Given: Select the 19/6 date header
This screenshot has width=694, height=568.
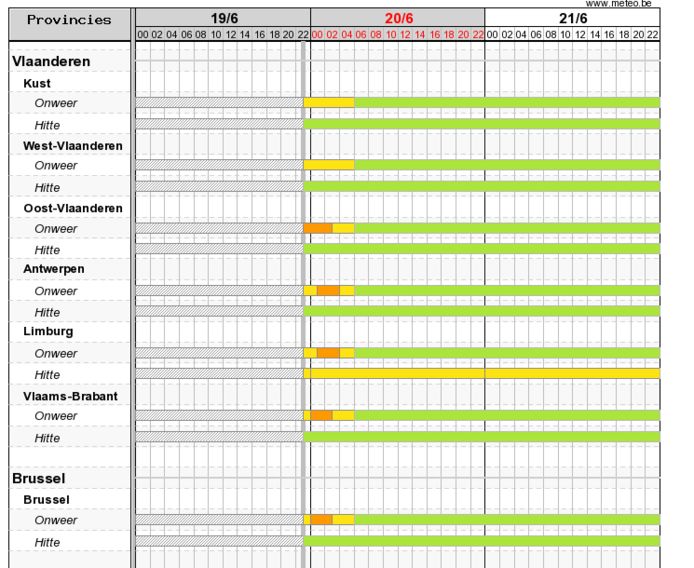Looking at the screenshot, I should [x=223, y=18].
